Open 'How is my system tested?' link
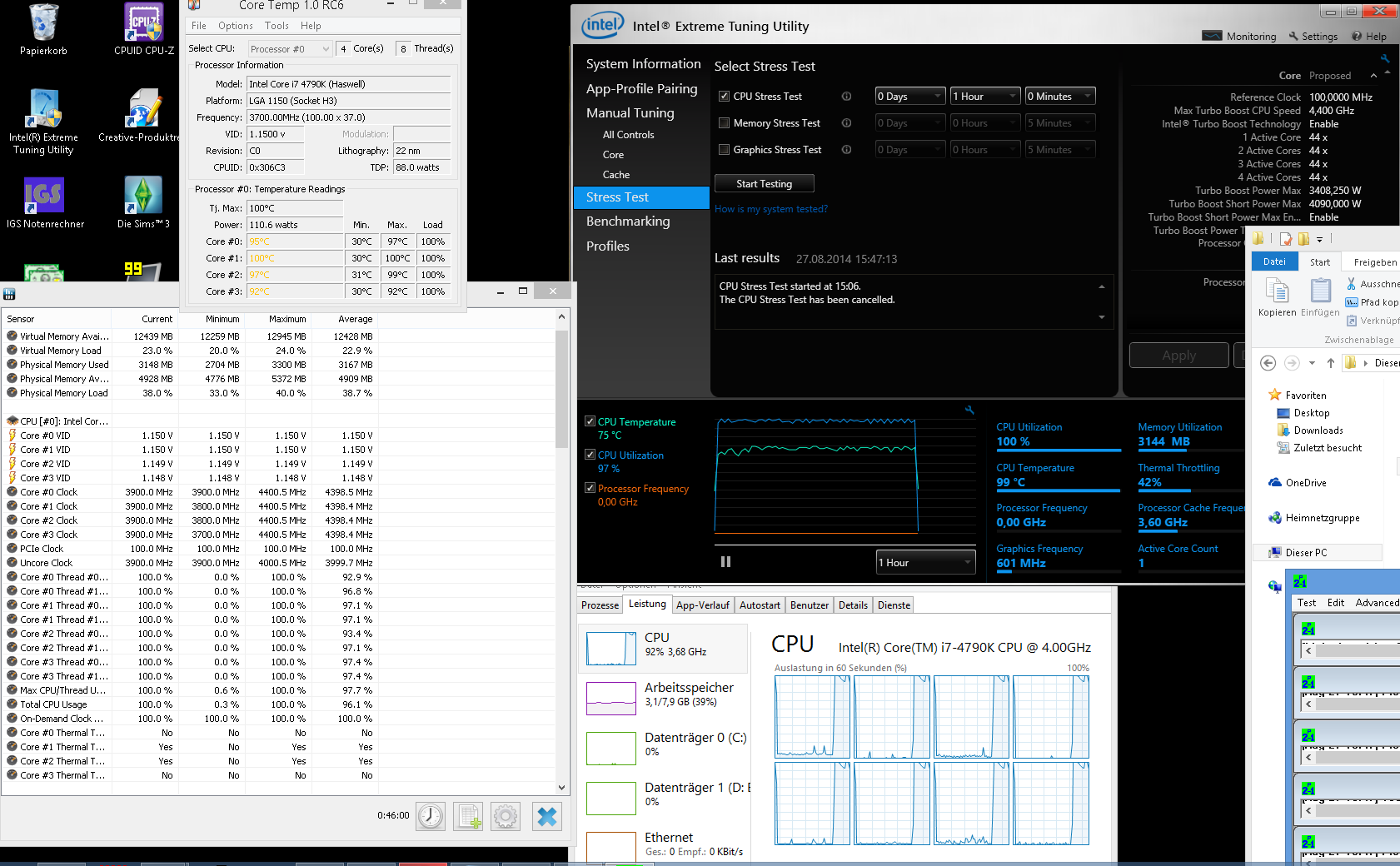This screenshot has height=866, width=1400. pyautogui.click(x=771, y=209)
